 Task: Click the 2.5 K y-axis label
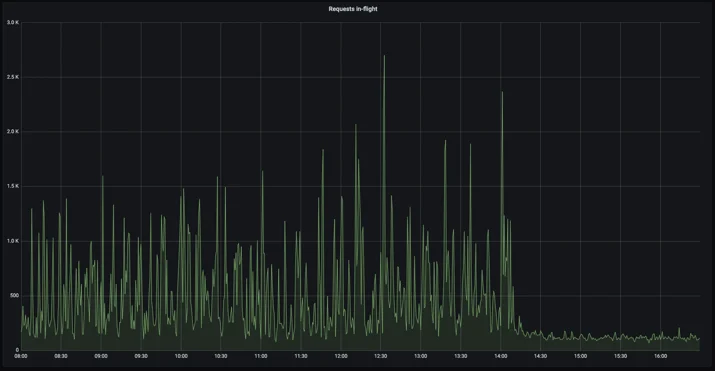[x=13, y=77]
